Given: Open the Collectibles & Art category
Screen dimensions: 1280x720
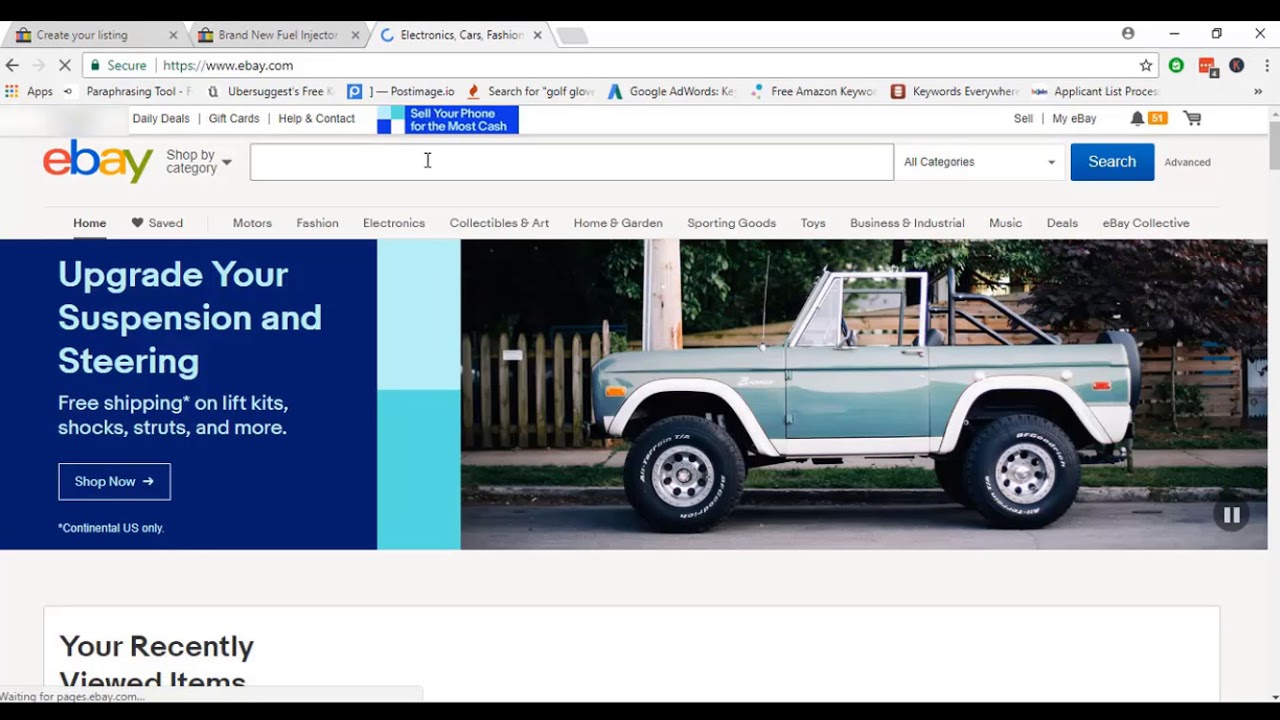Looking at the screenshot, I should [499, 223].
